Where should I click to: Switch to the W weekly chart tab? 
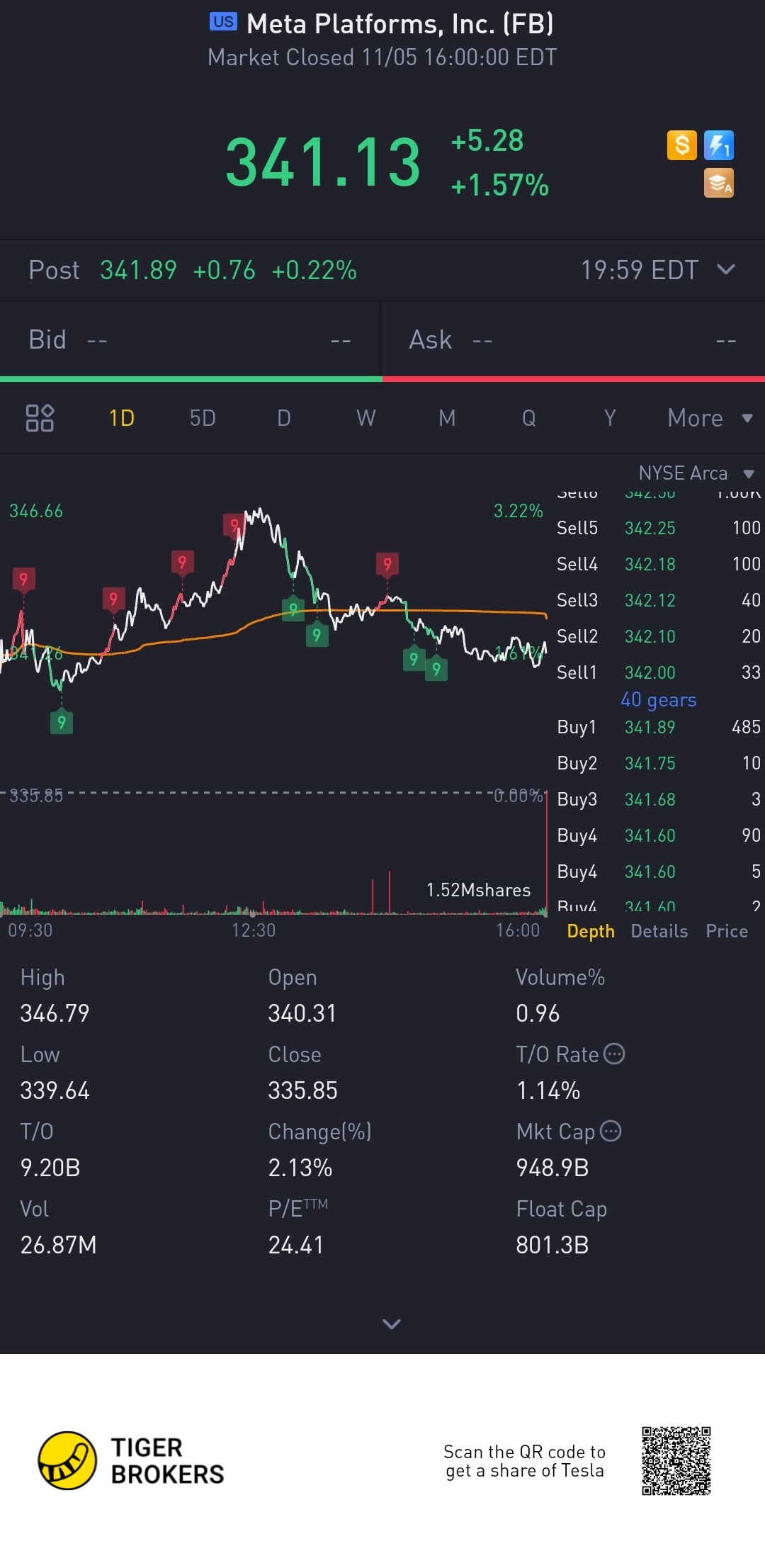(x=365, y=418)
